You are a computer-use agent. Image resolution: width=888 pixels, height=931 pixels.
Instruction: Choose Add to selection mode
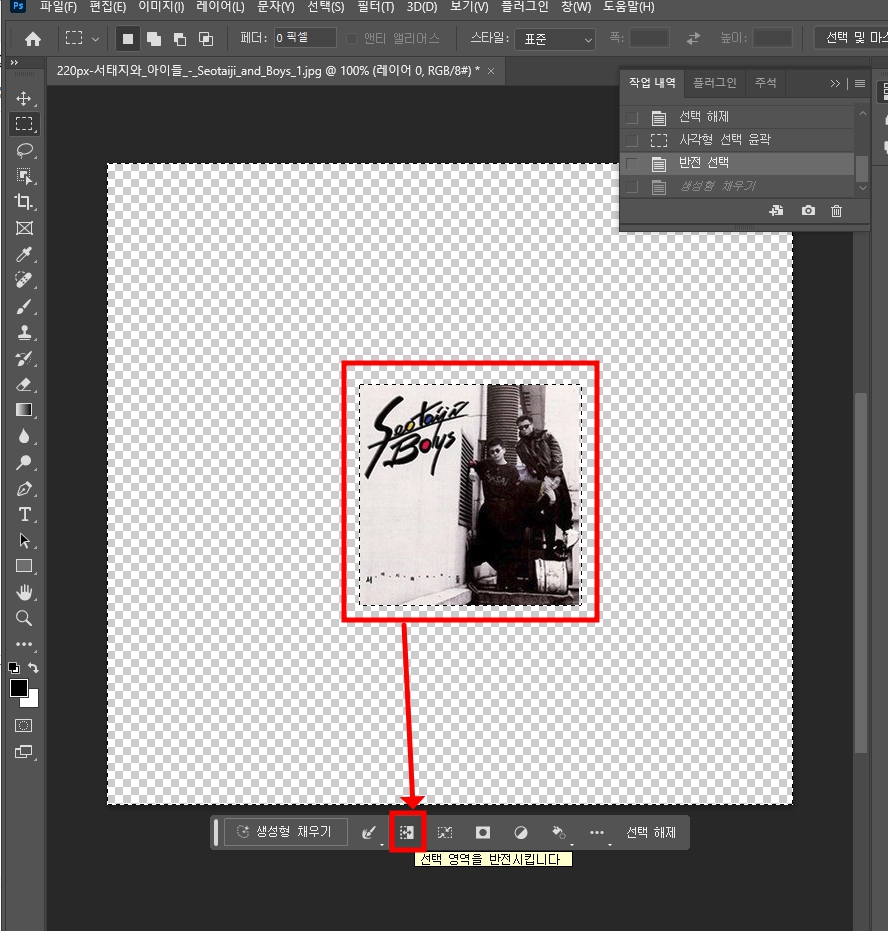pos(154,39)
